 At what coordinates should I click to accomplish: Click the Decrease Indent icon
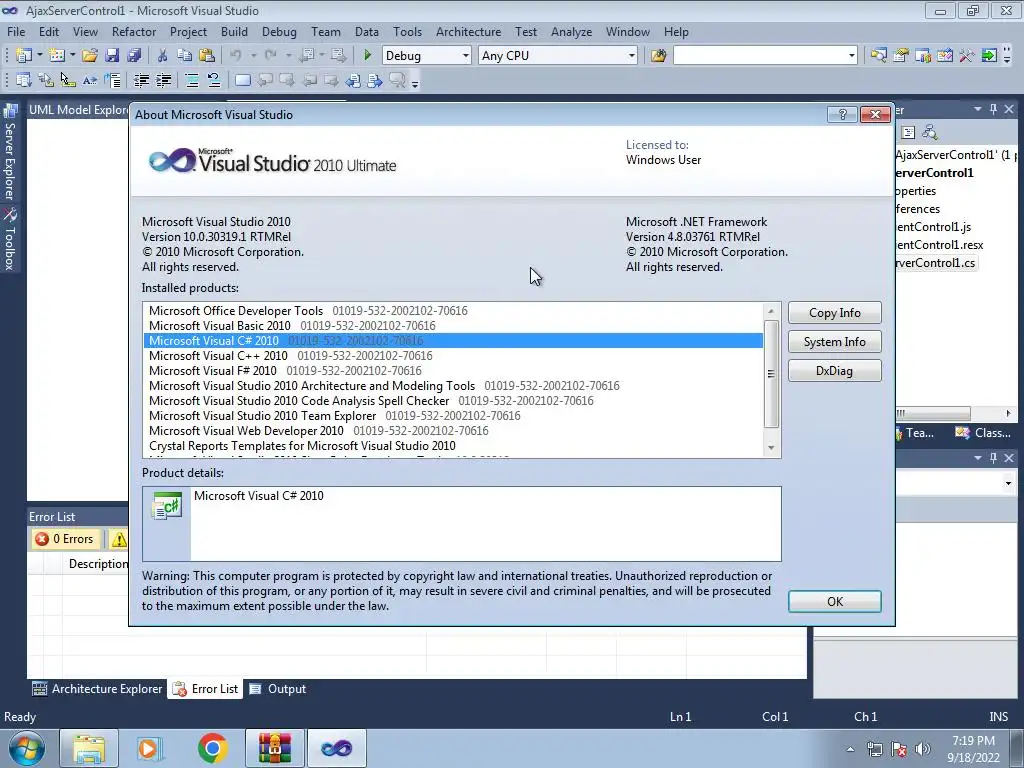click(141, 80)
